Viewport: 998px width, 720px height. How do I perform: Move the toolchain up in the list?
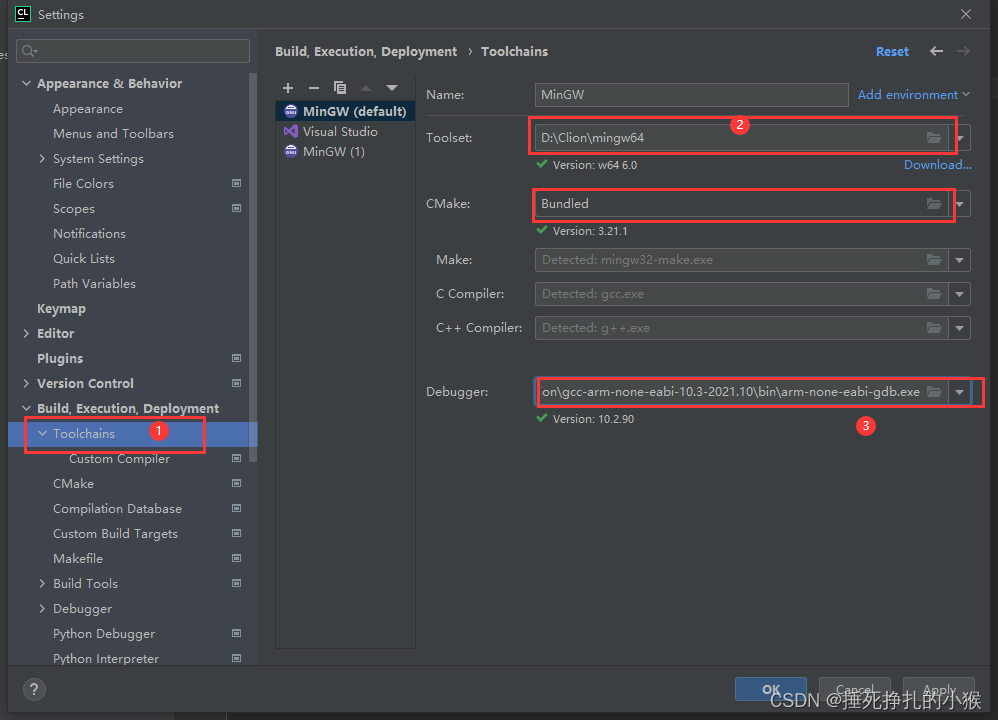366,88
